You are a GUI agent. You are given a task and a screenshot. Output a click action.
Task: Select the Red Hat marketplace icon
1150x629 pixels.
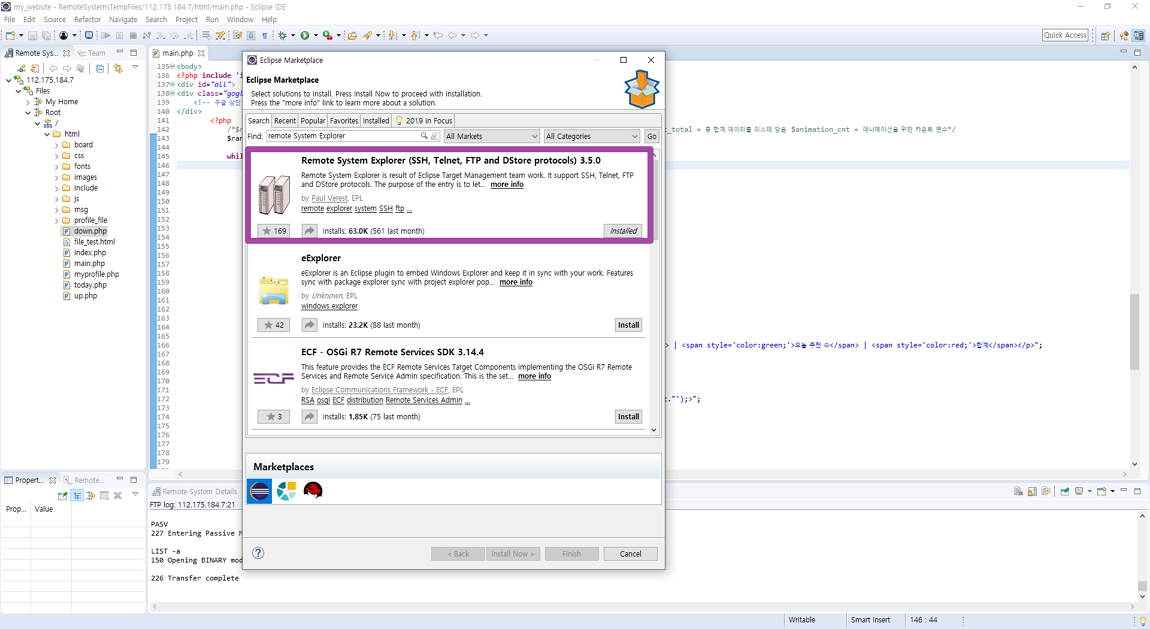(313, 491)
